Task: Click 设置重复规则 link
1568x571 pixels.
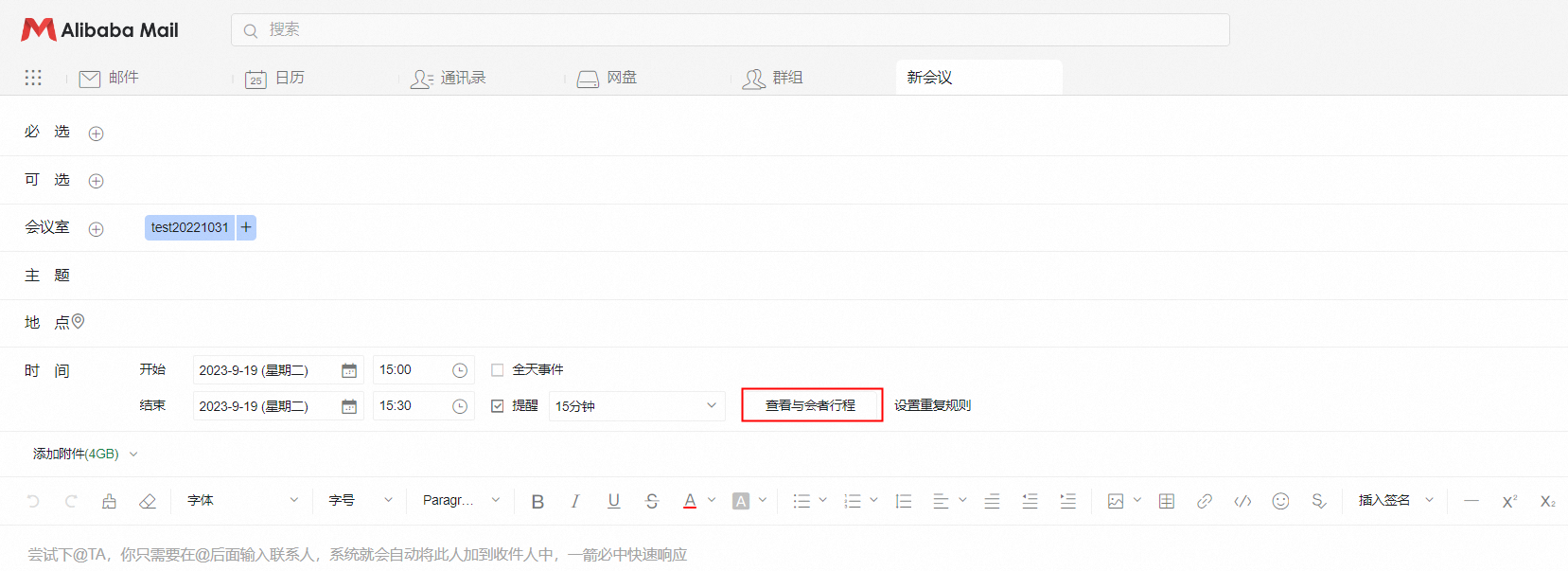Action: click(932, 405)
